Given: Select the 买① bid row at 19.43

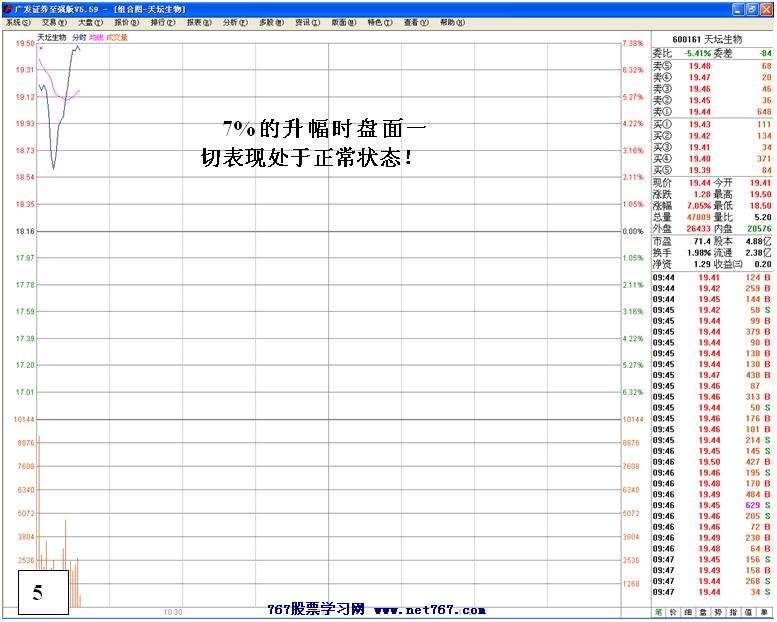Looking at the screenshot, I should tap(712, 124).
